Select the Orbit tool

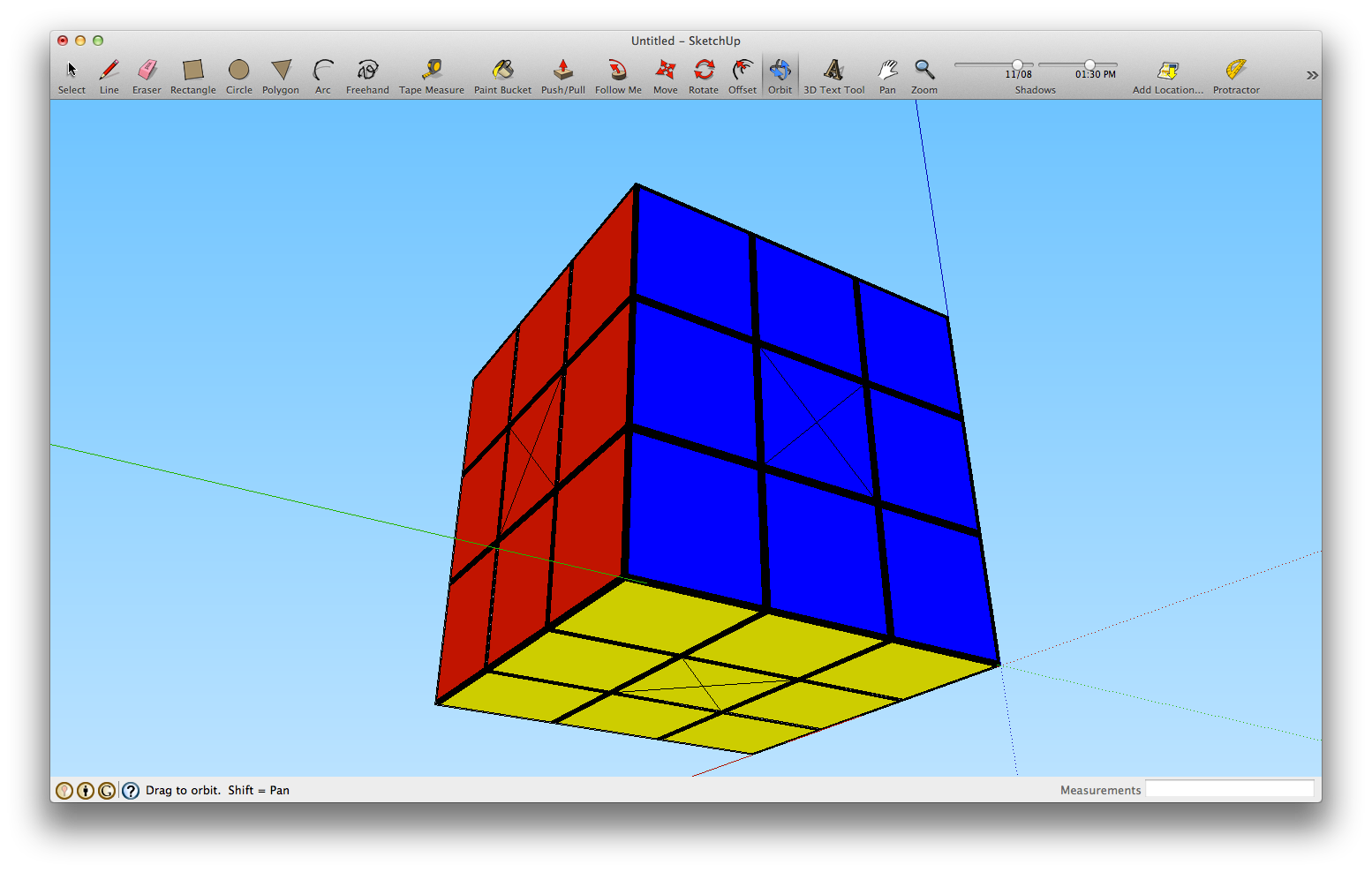point(780,71)
